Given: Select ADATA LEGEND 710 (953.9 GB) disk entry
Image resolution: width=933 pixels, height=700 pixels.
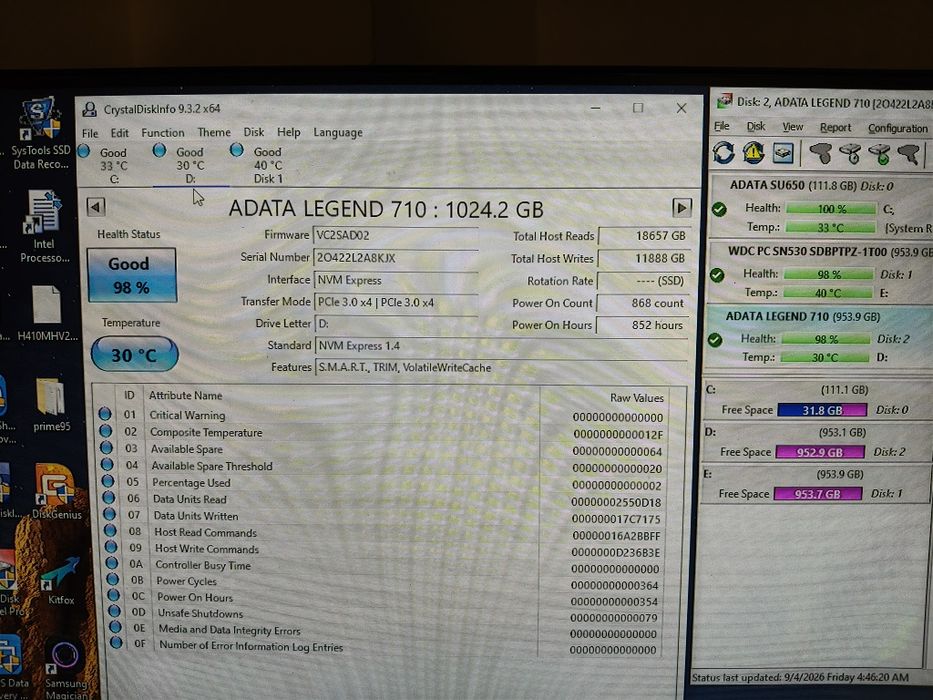Looking at the screenshot, I should click(819, 336).
